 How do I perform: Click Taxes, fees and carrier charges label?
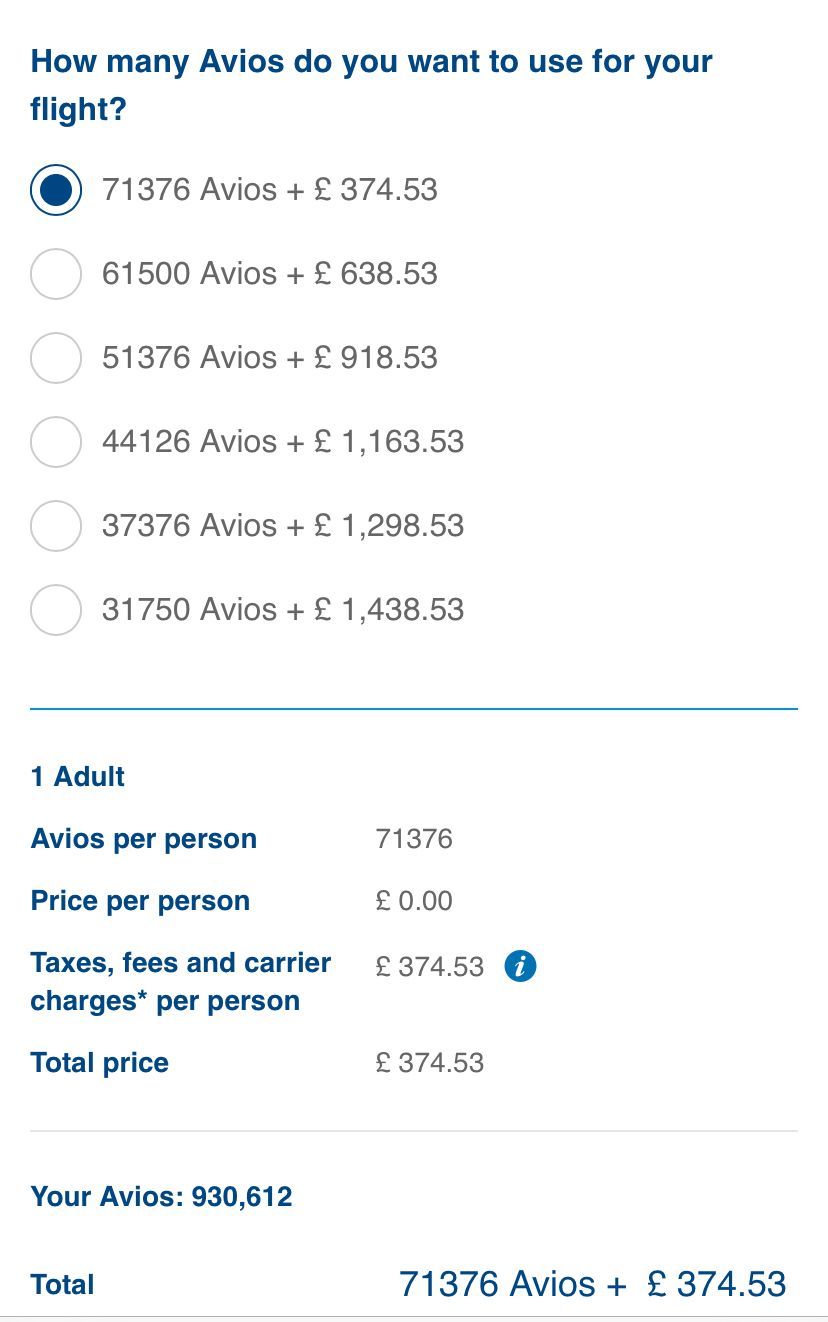click(181, 982)
